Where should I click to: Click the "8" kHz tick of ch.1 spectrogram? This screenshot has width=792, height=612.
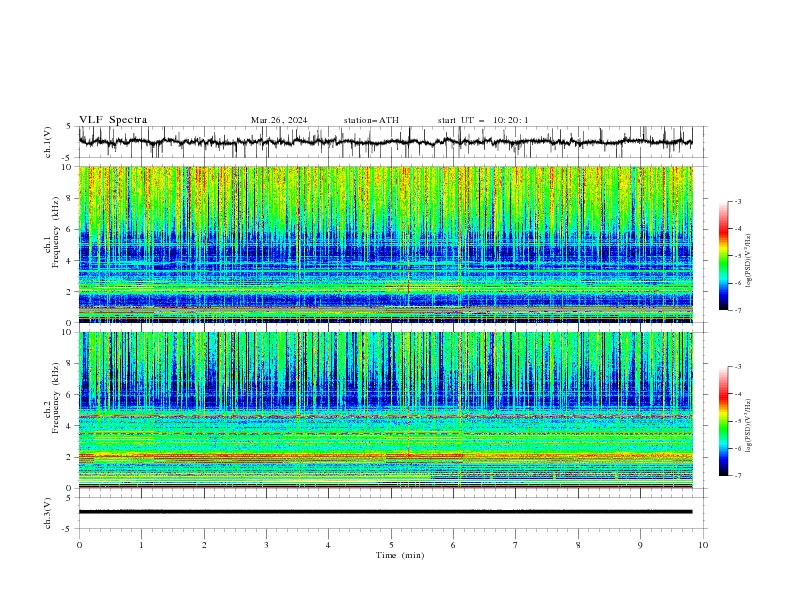click(70, 198)
